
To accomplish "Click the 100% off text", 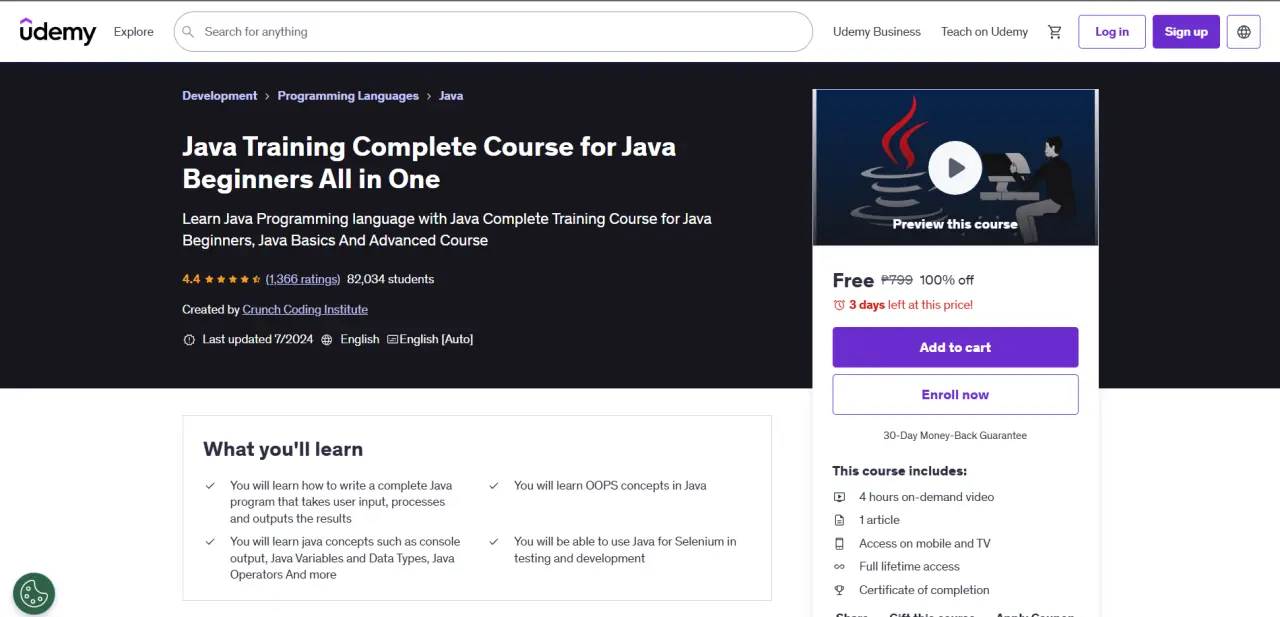I will [947, 280].
